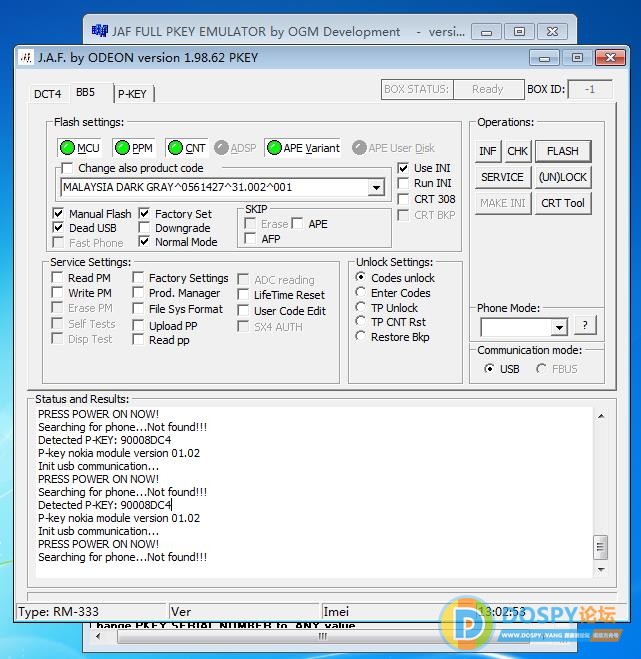Uncheck the Dead USB checkbox
The height and width of the screenshot is (659, 641).
coord(58,228)
